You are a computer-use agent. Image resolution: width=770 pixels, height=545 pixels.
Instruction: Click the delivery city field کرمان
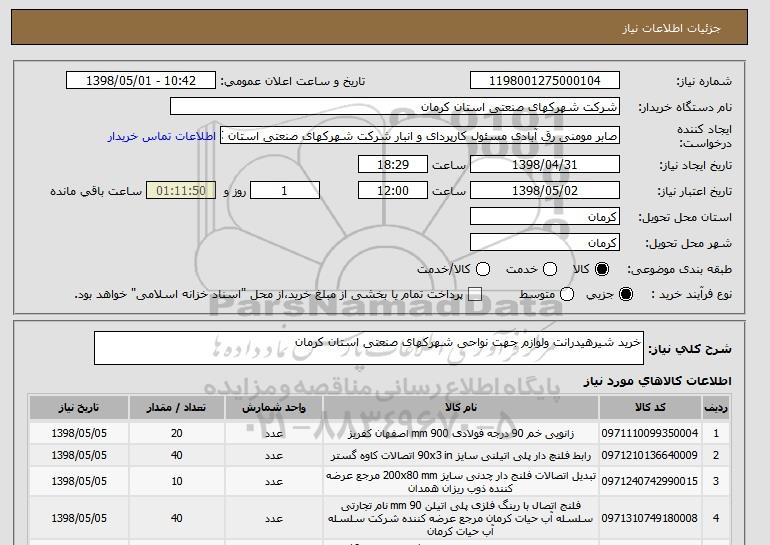(545, 243)
